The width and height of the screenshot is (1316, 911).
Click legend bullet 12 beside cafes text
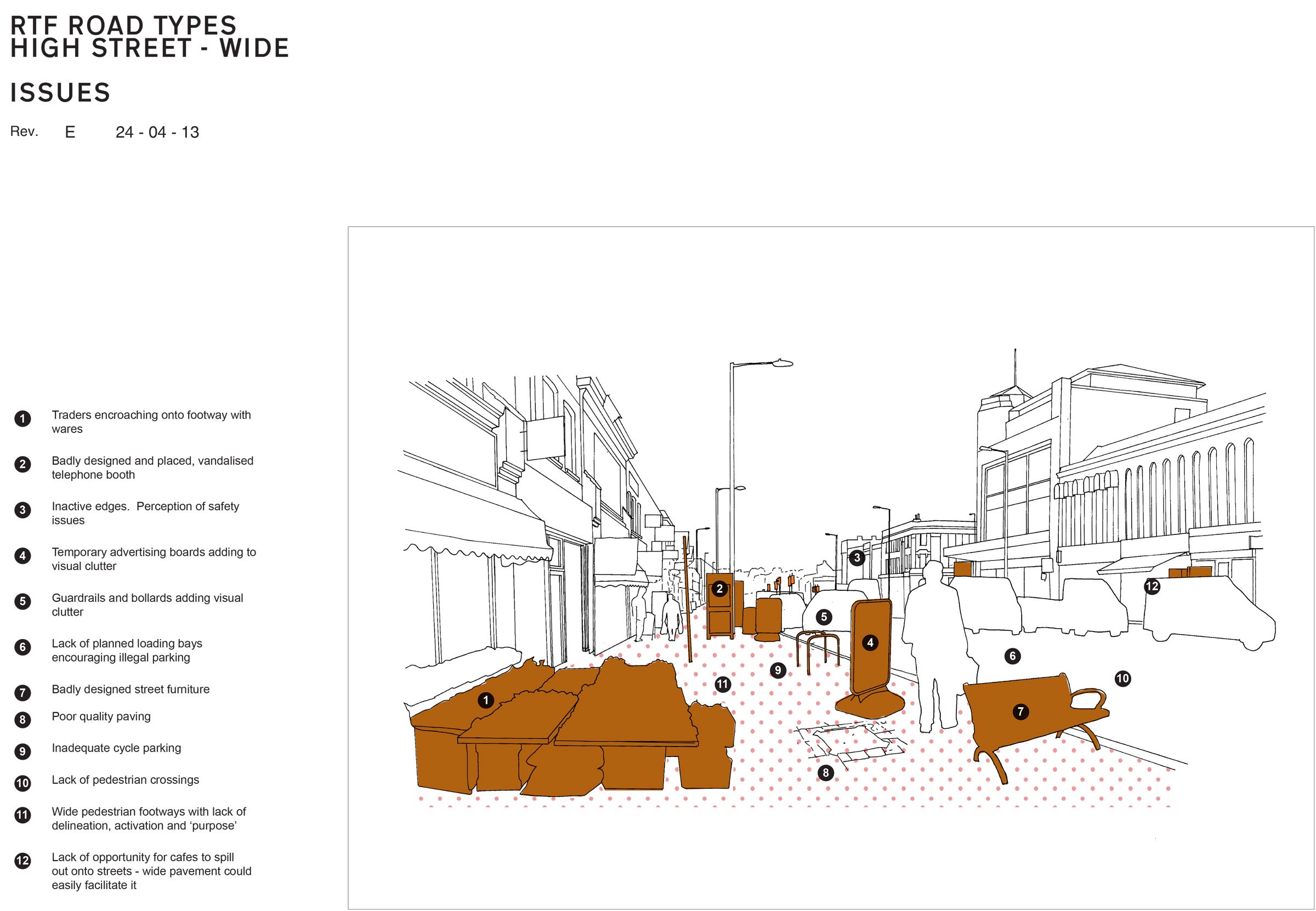[23, 861]
